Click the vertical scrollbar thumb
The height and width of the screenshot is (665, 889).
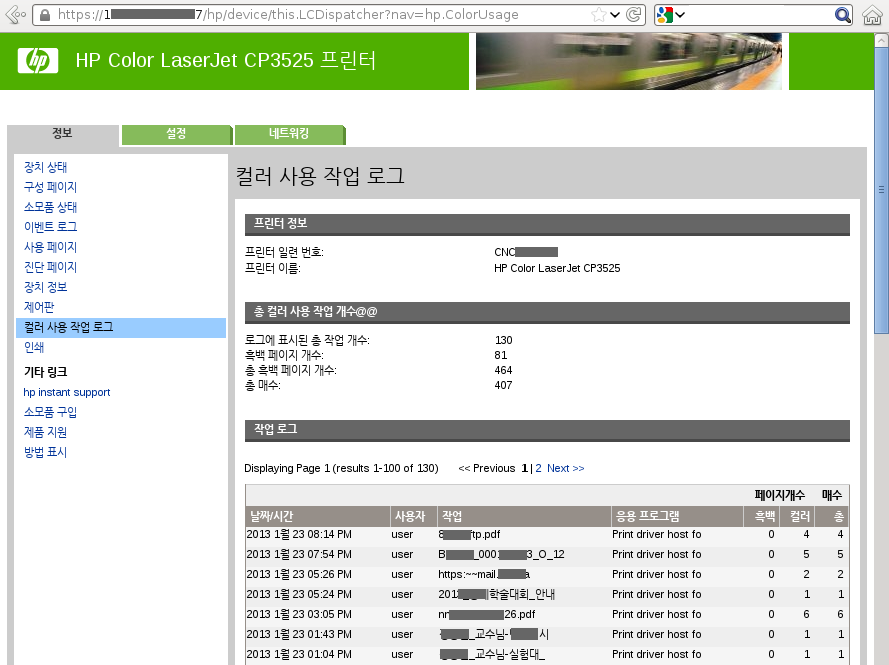(882, 190)
